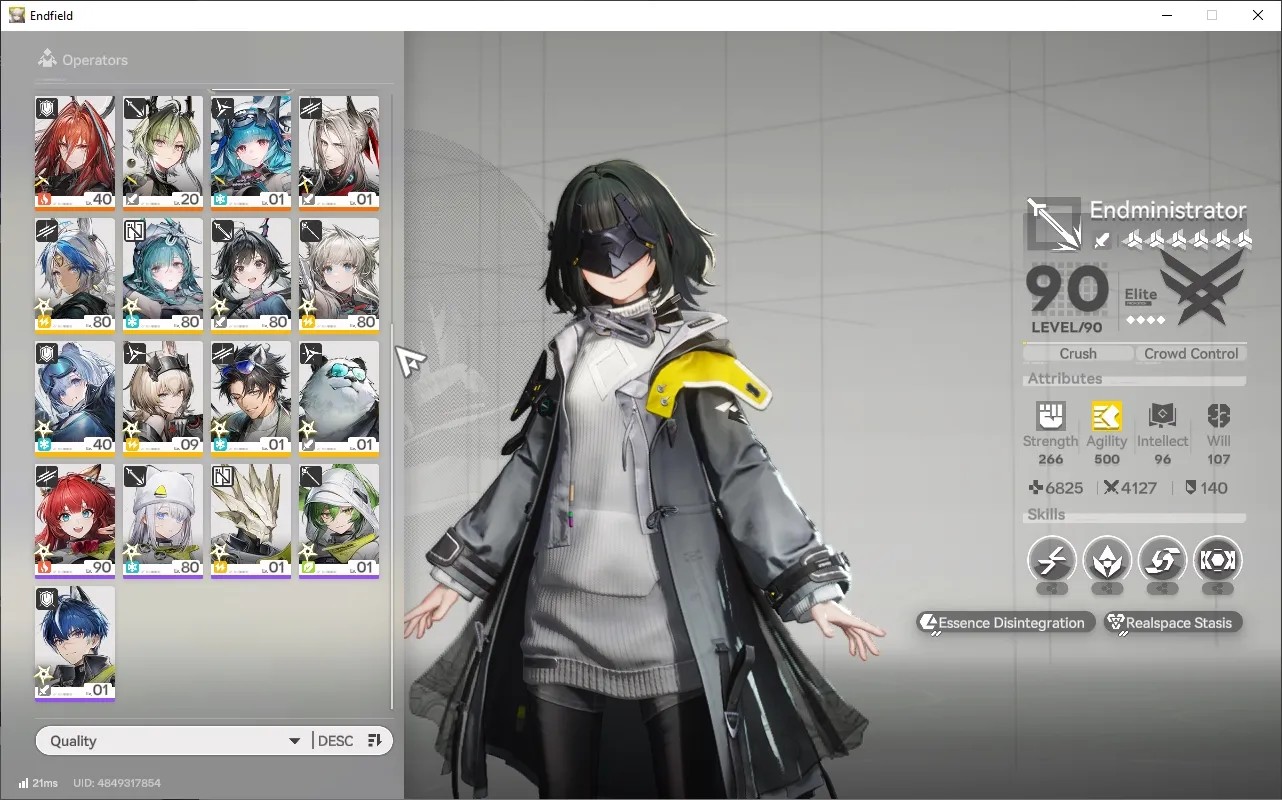
Task: Pick cream-haired wolf-eared operator level 80
Action: (x=339, y=275)
